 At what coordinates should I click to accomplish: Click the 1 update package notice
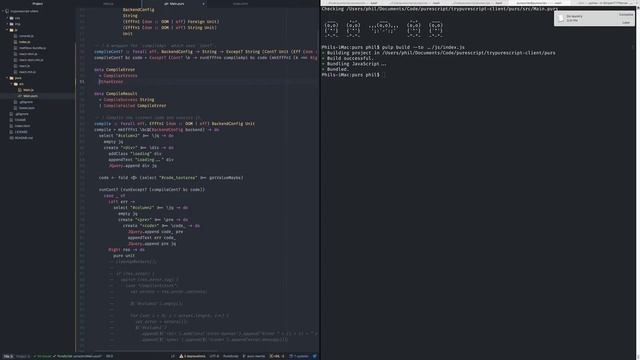299,356
